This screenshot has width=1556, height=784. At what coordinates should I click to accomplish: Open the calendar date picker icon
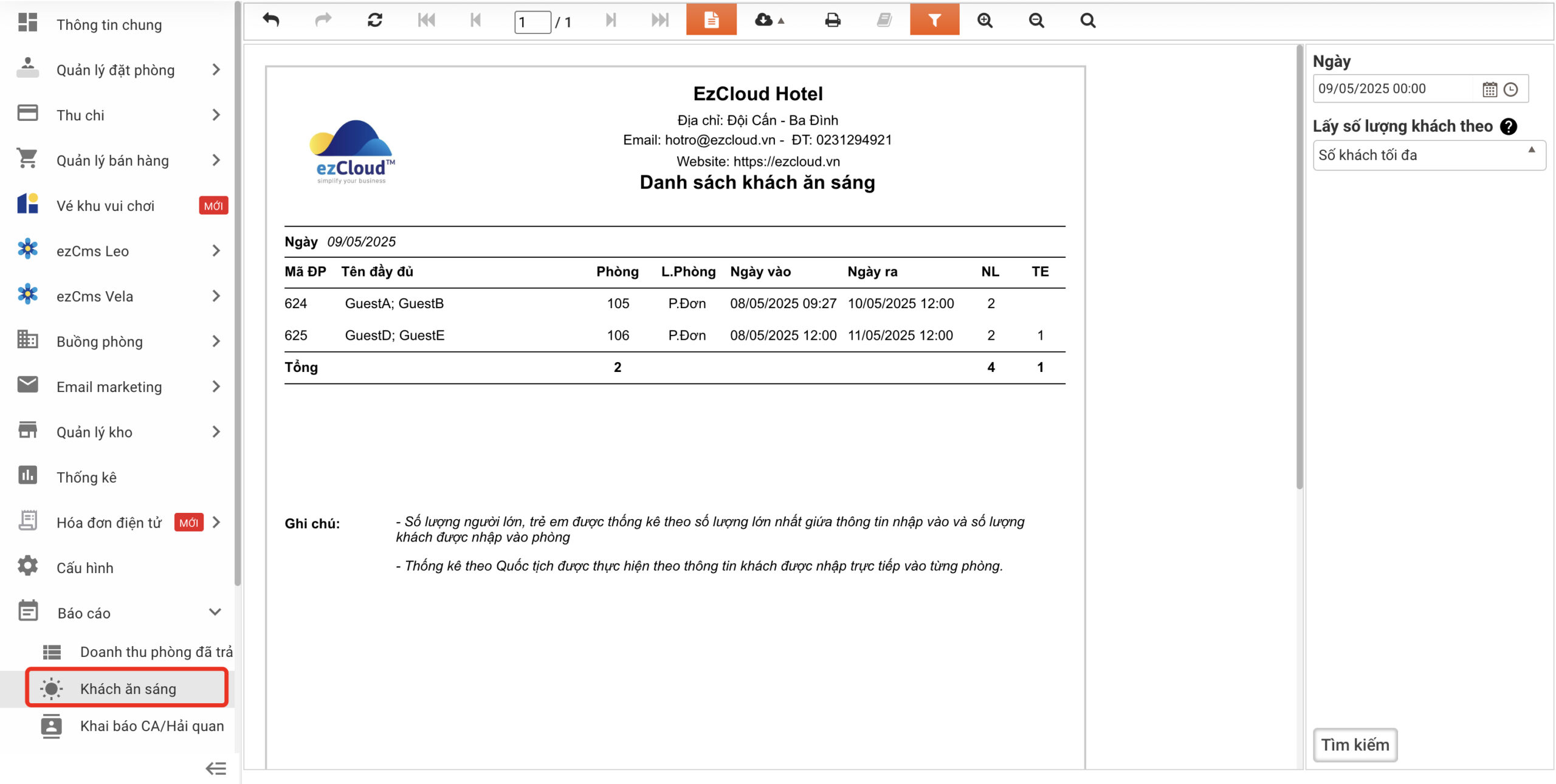(x=1489, y=89)
